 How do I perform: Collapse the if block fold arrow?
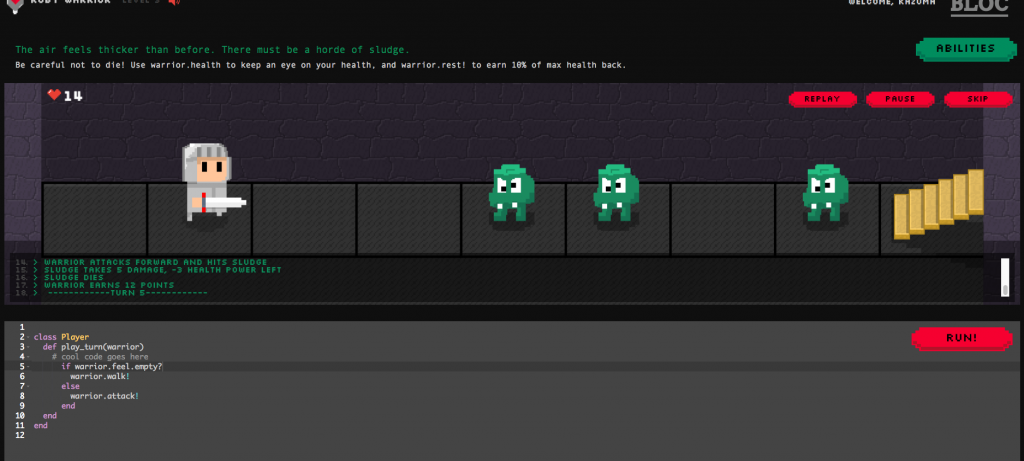[28, 367]
